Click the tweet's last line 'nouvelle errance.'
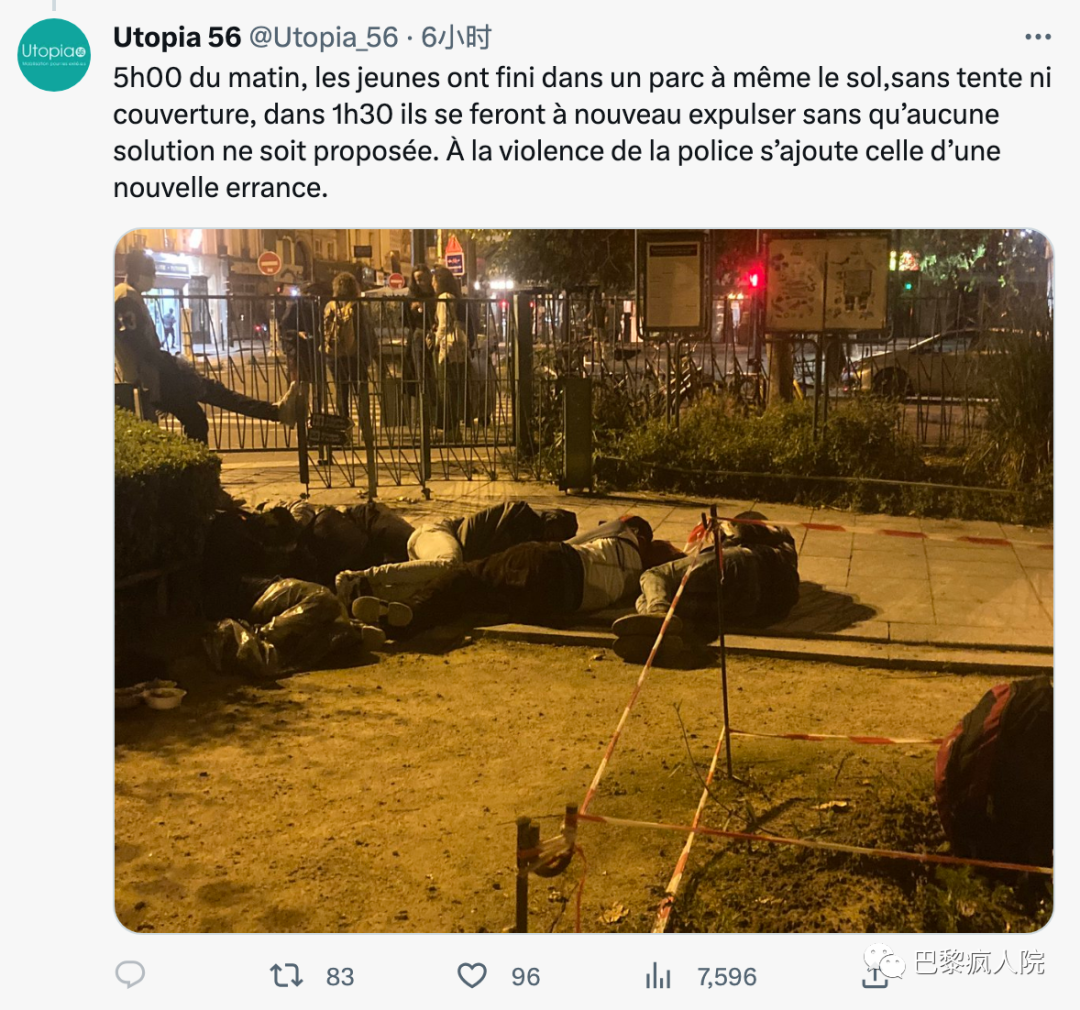 click(220, 187)
